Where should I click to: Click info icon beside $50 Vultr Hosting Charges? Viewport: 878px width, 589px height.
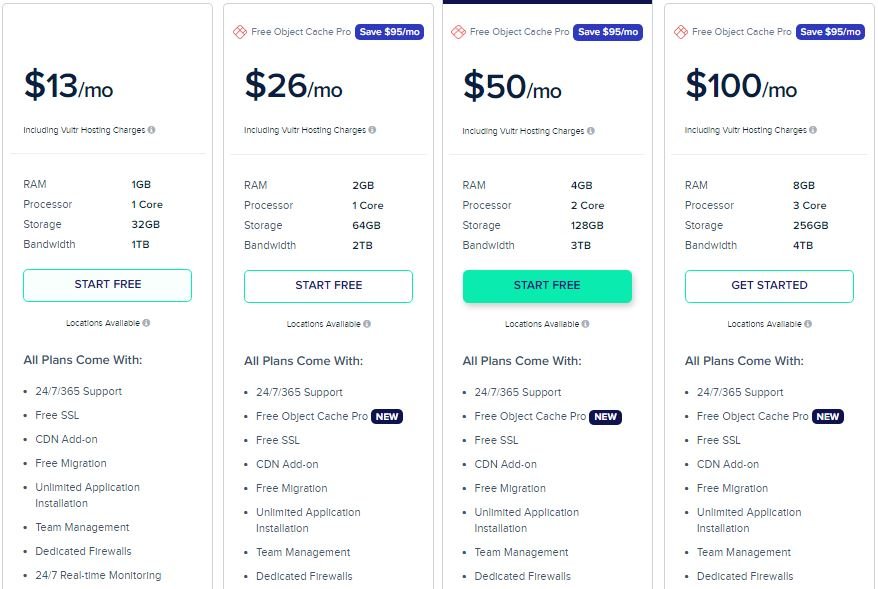tap(591, 131)
